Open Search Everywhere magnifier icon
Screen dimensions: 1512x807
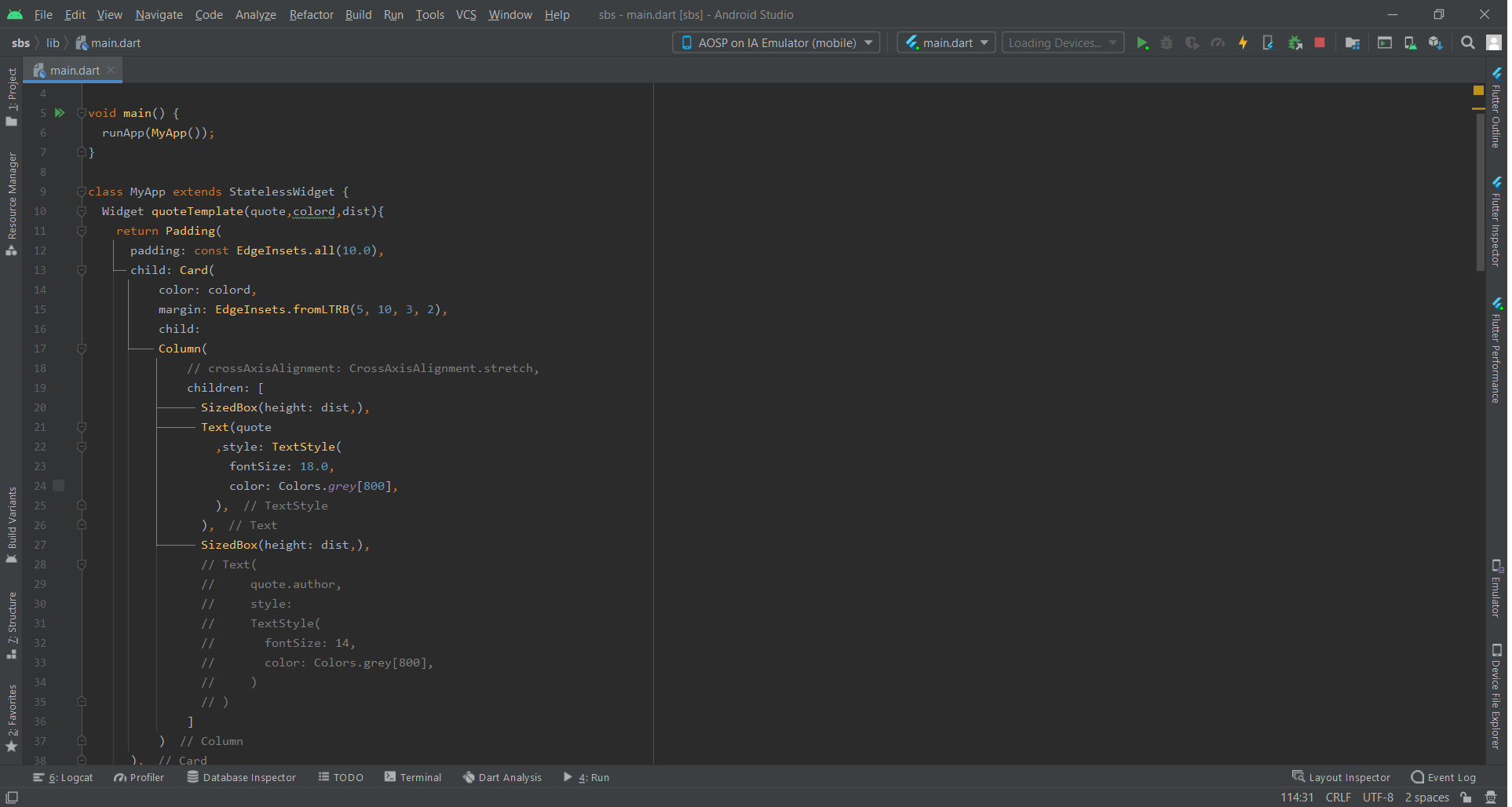[x=1467, y=43]
